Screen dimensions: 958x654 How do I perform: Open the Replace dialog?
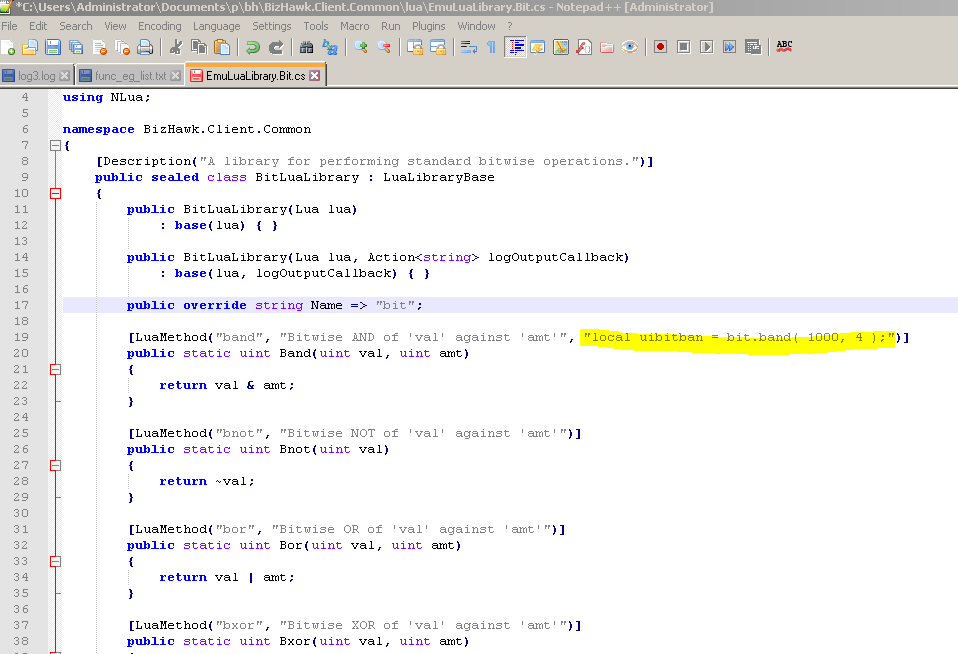click(x=329, y=46)
